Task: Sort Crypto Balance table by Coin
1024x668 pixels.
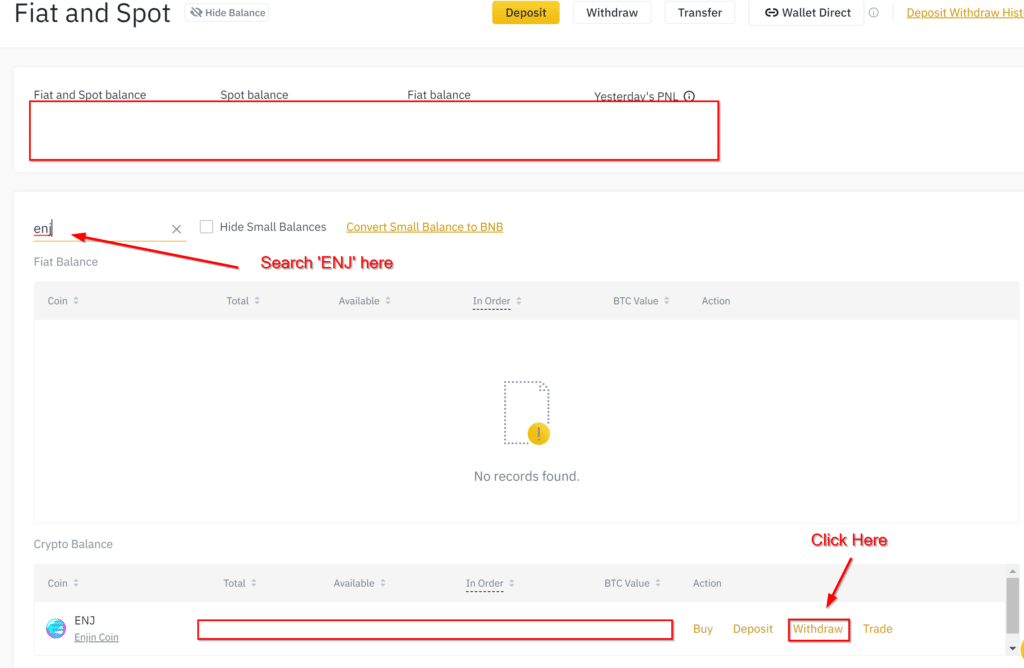Action: coord(63,583)
